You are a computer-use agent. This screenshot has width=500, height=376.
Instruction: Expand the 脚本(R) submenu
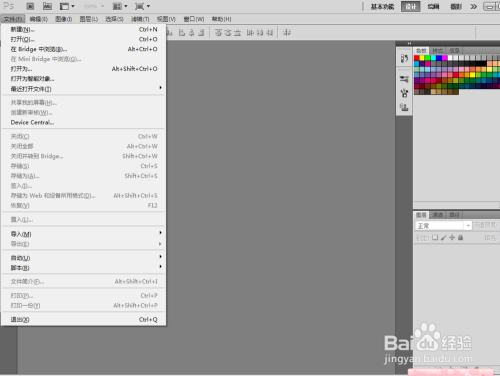tap(83, 268)
